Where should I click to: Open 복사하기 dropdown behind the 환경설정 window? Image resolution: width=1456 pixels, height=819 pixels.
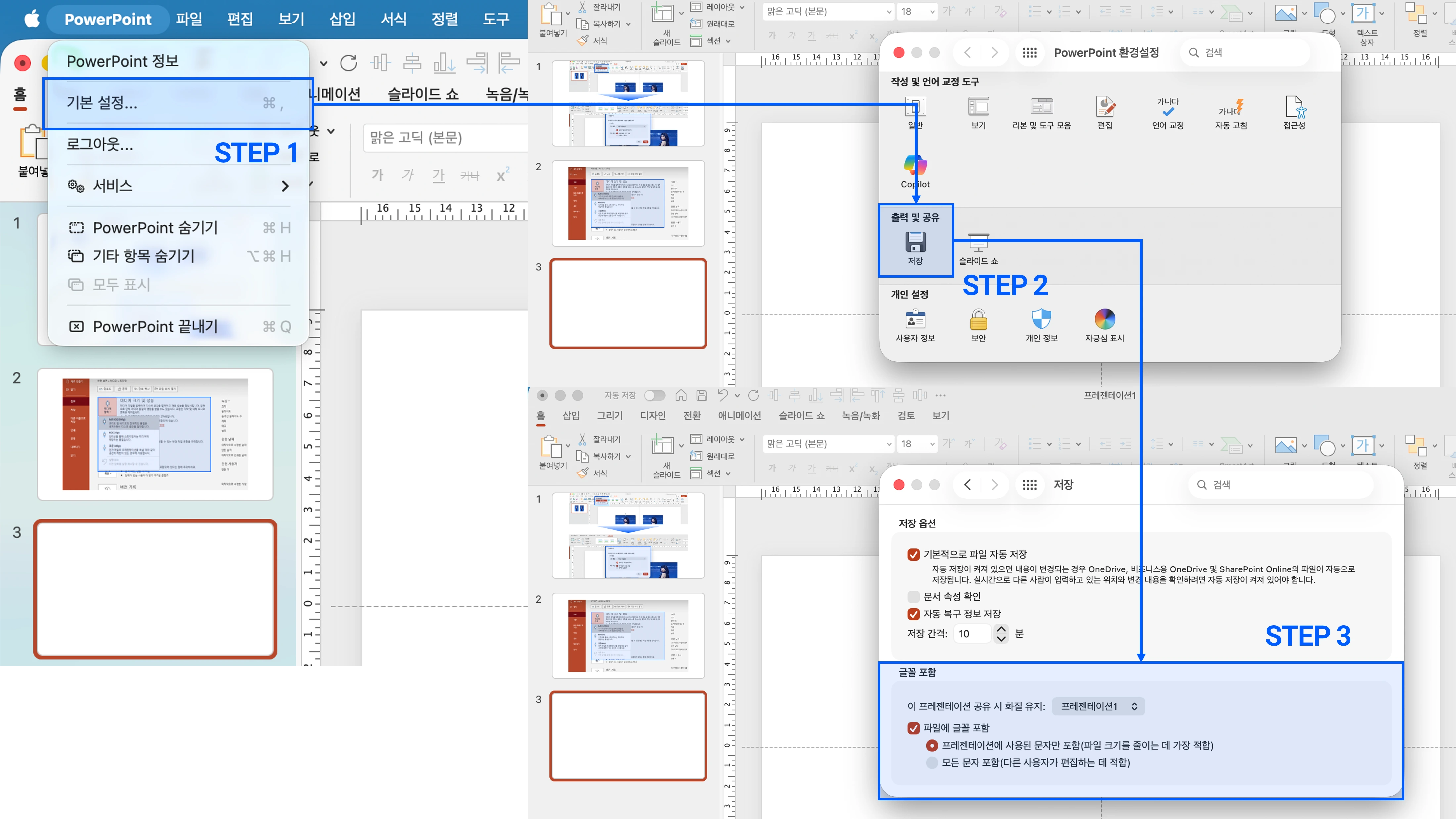tap(628, 24)
